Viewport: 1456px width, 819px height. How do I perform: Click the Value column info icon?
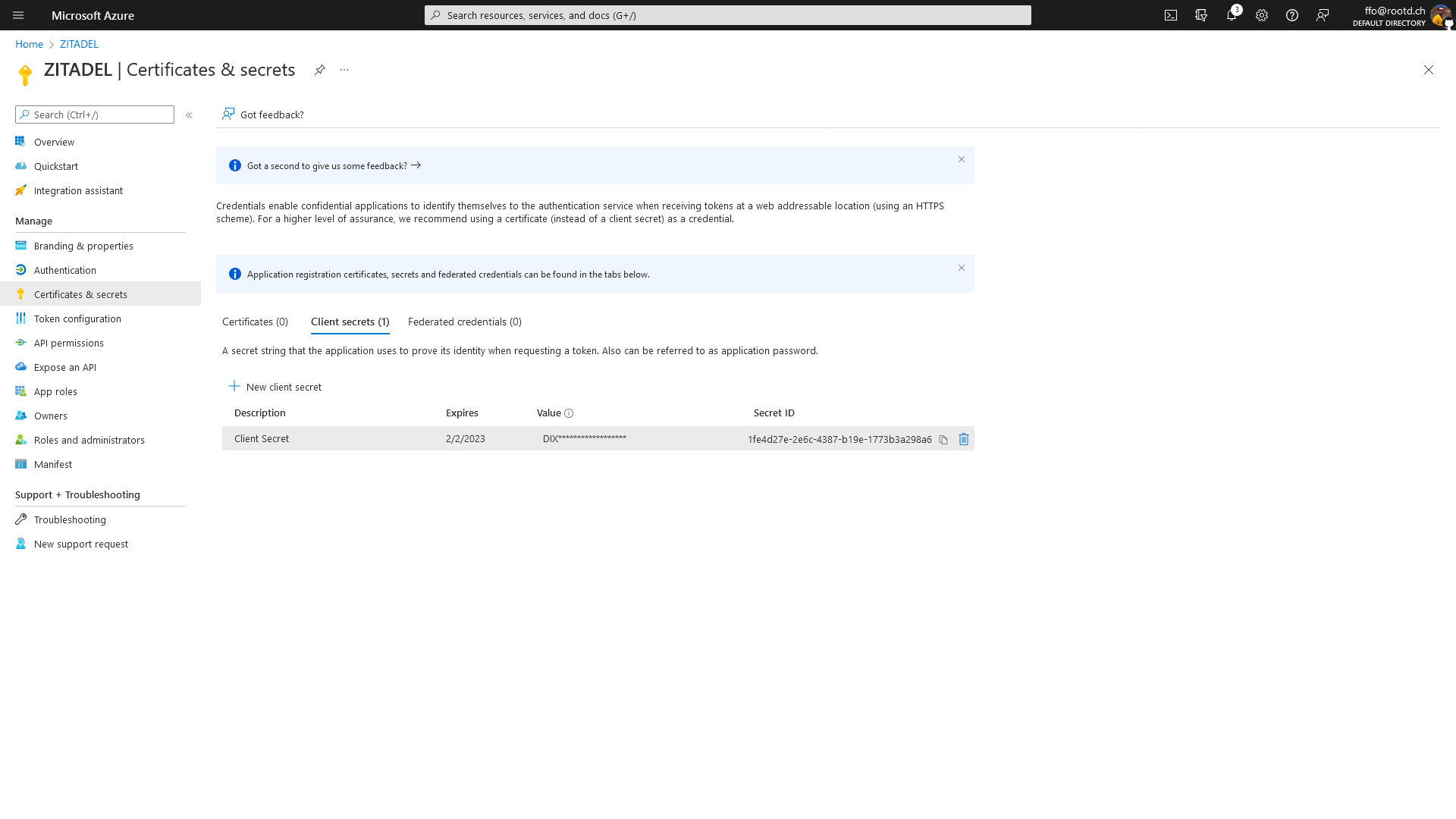569,413
